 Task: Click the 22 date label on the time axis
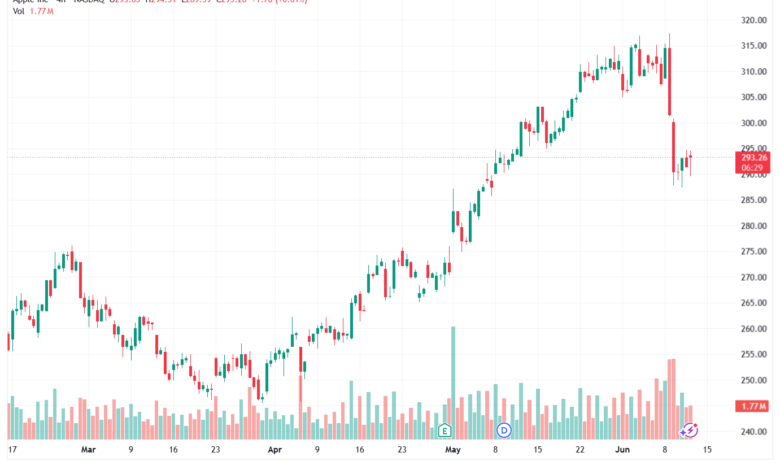tap(580, 450)
